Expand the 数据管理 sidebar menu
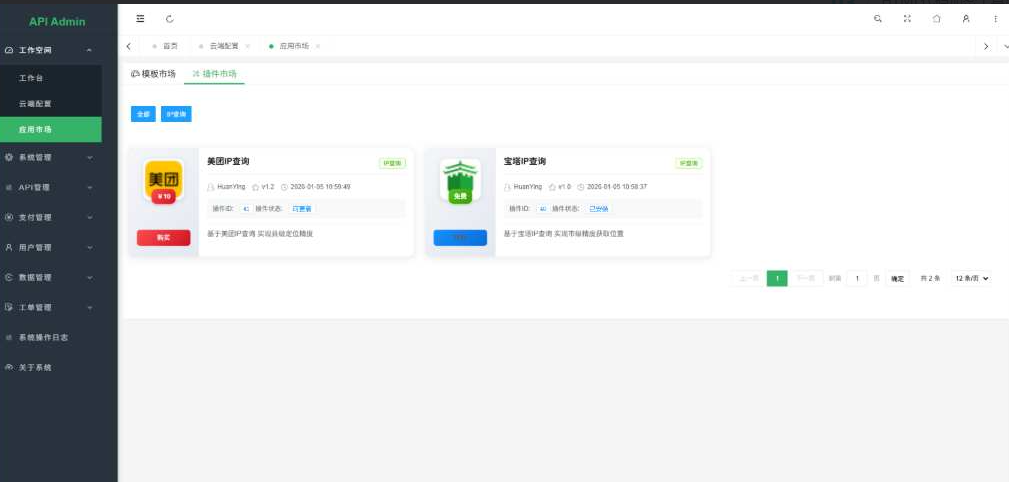The height and width of the screenshot is (482, 1009). (x=89, y=277)
